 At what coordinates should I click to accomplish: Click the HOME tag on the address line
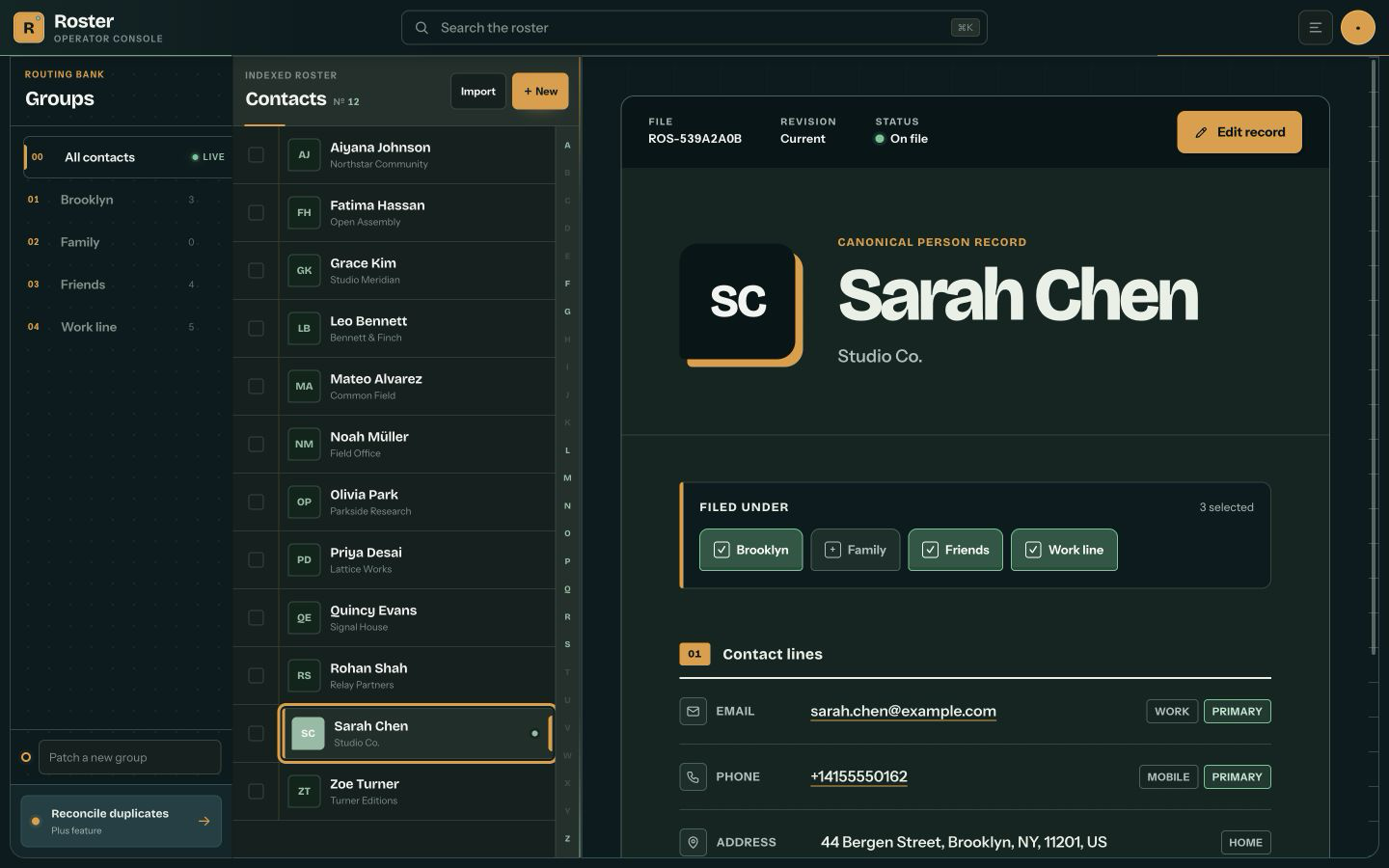tap(1245, 843)
